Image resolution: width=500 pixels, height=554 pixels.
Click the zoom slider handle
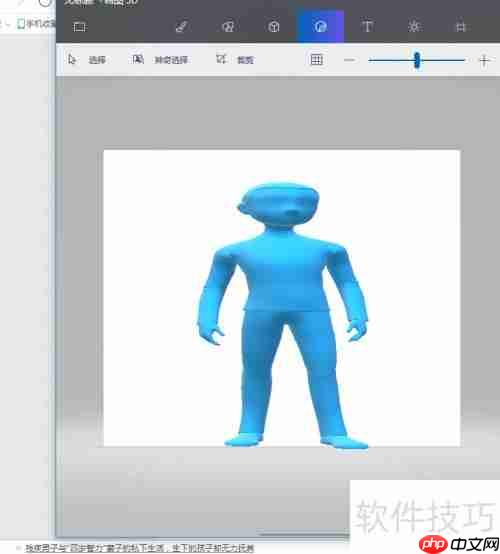[417, 60]
